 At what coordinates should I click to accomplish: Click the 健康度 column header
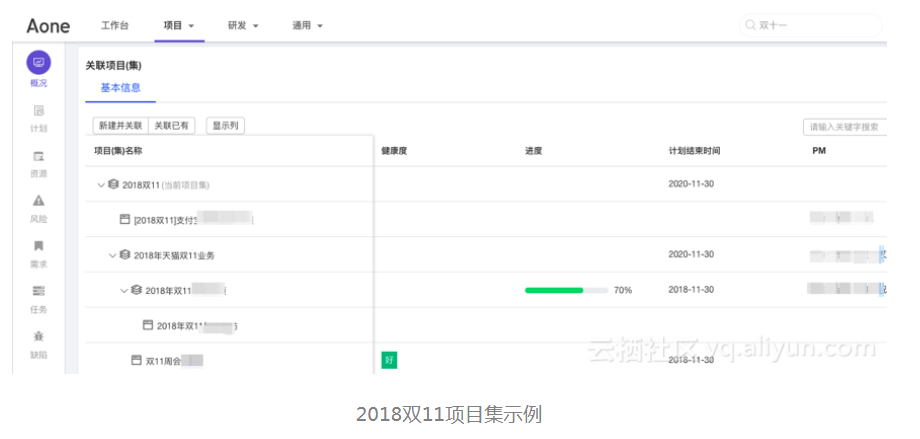[394, 151]
